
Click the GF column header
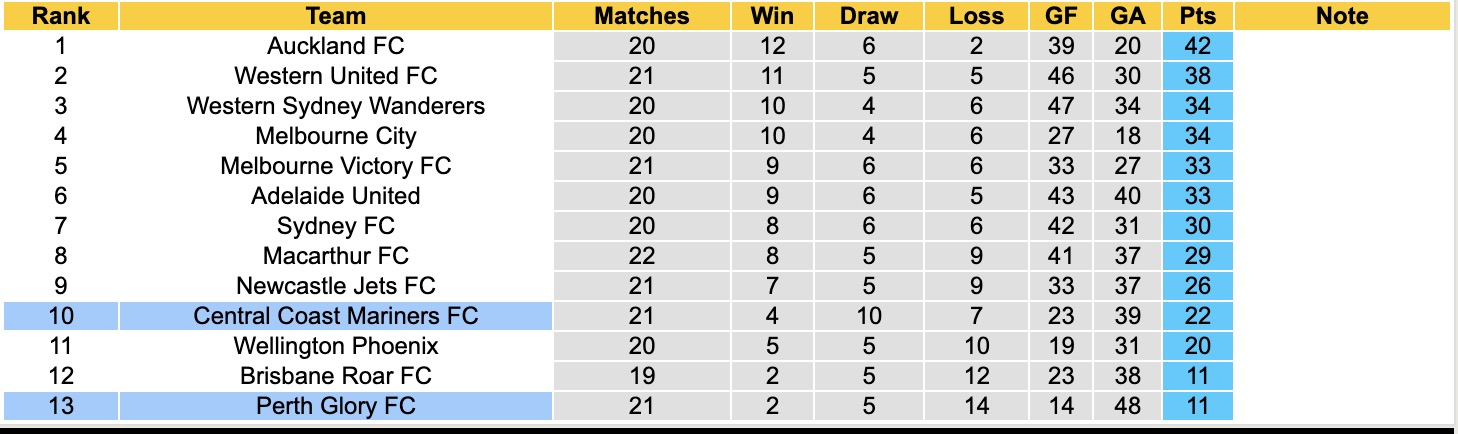tap(1060, 16)
